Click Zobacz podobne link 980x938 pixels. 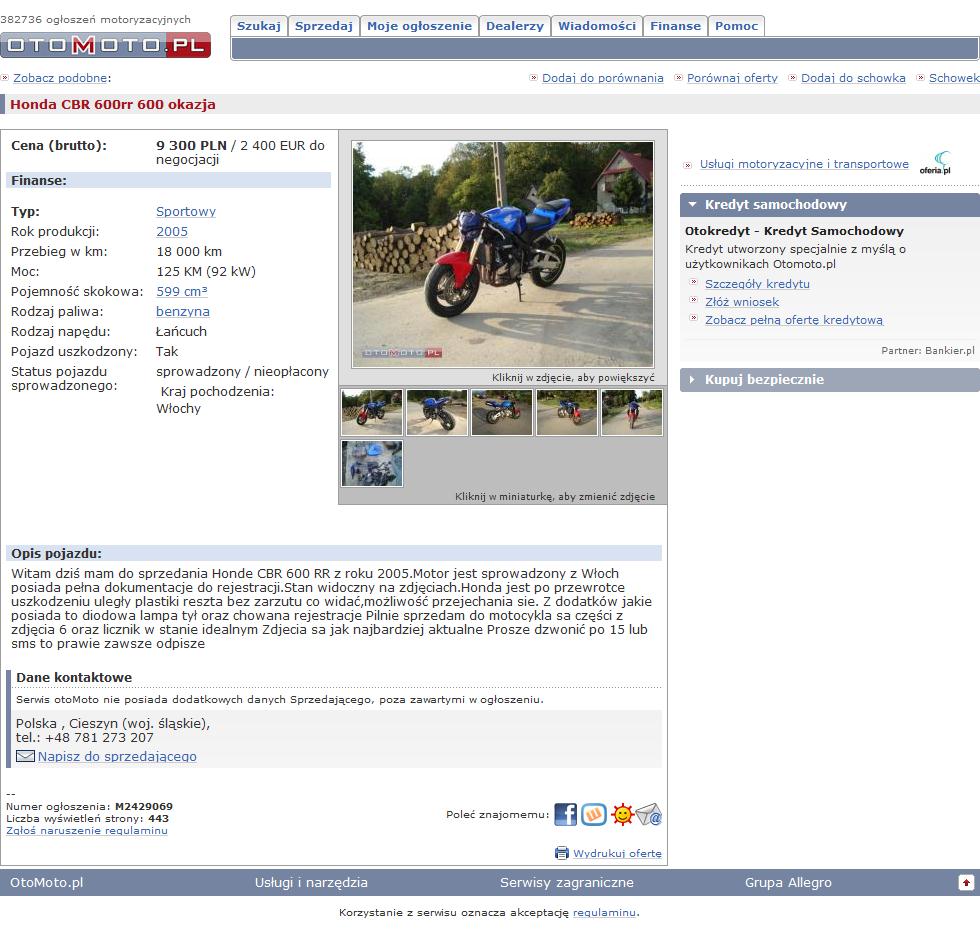(x=61, y=78)
